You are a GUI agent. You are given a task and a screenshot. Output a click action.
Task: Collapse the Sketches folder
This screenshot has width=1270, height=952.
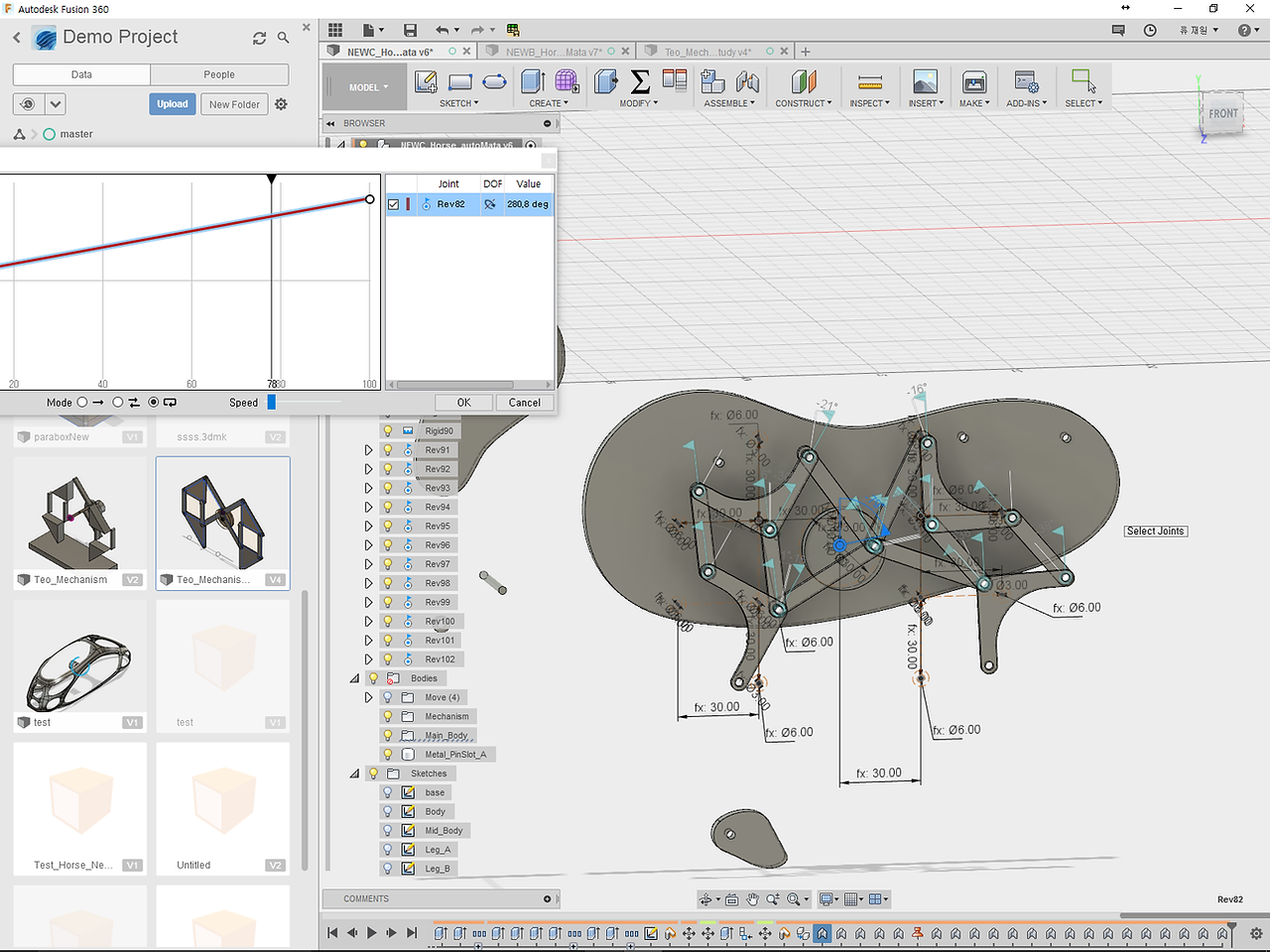tap(354, 773)
